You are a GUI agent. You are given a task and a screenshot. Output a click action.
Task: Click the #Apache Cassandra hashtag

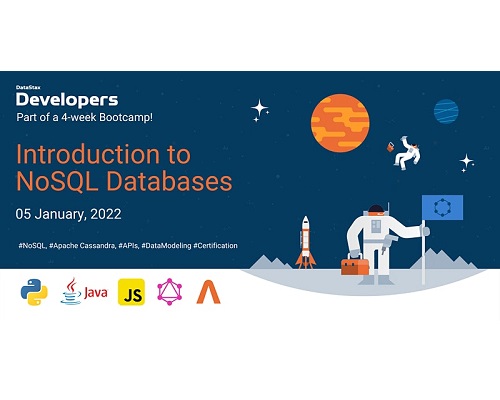(x=83, y=246)
